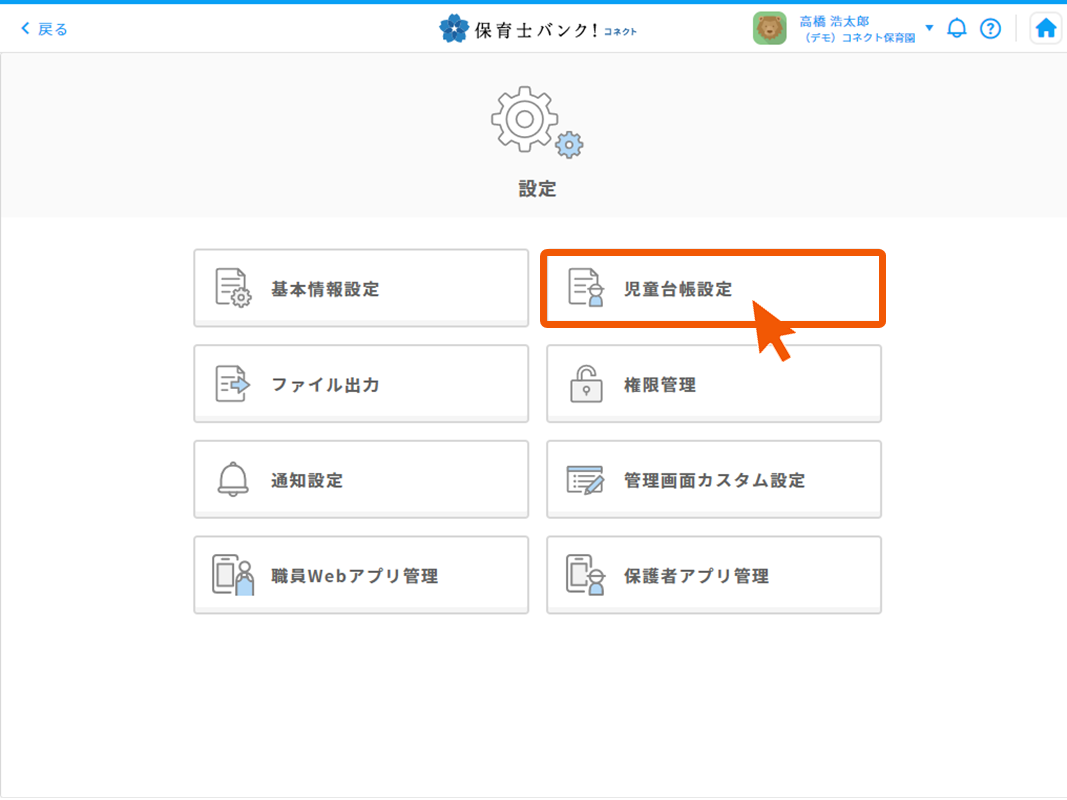Click the file export arrow icon
The image size is (1067, 800).
click(233, 384)
